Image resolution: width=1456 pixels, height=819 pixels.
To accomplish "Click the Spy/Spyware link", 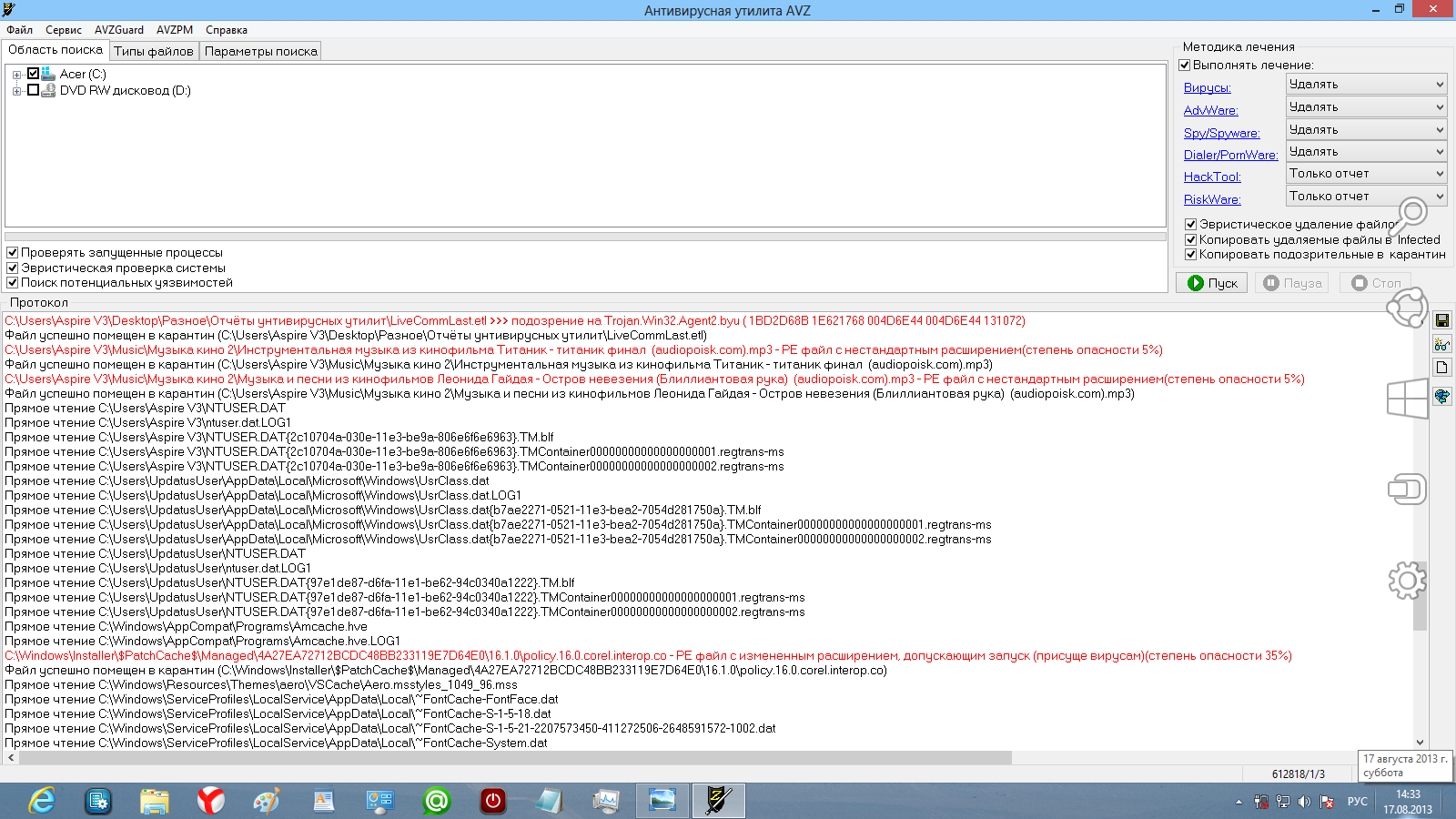I will pos(1222,133).
